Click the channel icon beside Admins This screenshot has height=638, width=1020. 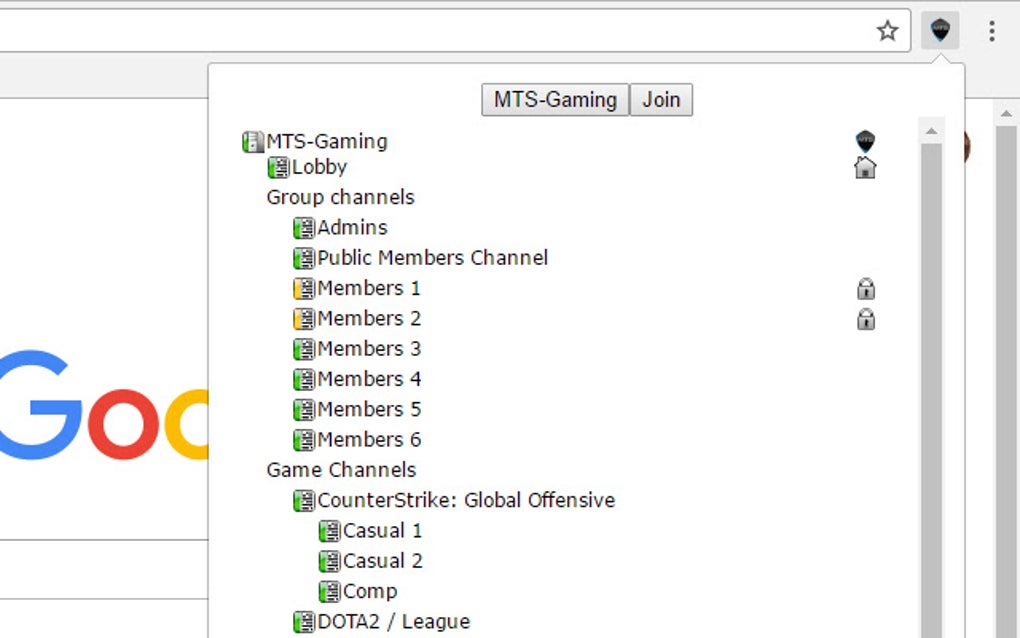[x=305, y=227]
